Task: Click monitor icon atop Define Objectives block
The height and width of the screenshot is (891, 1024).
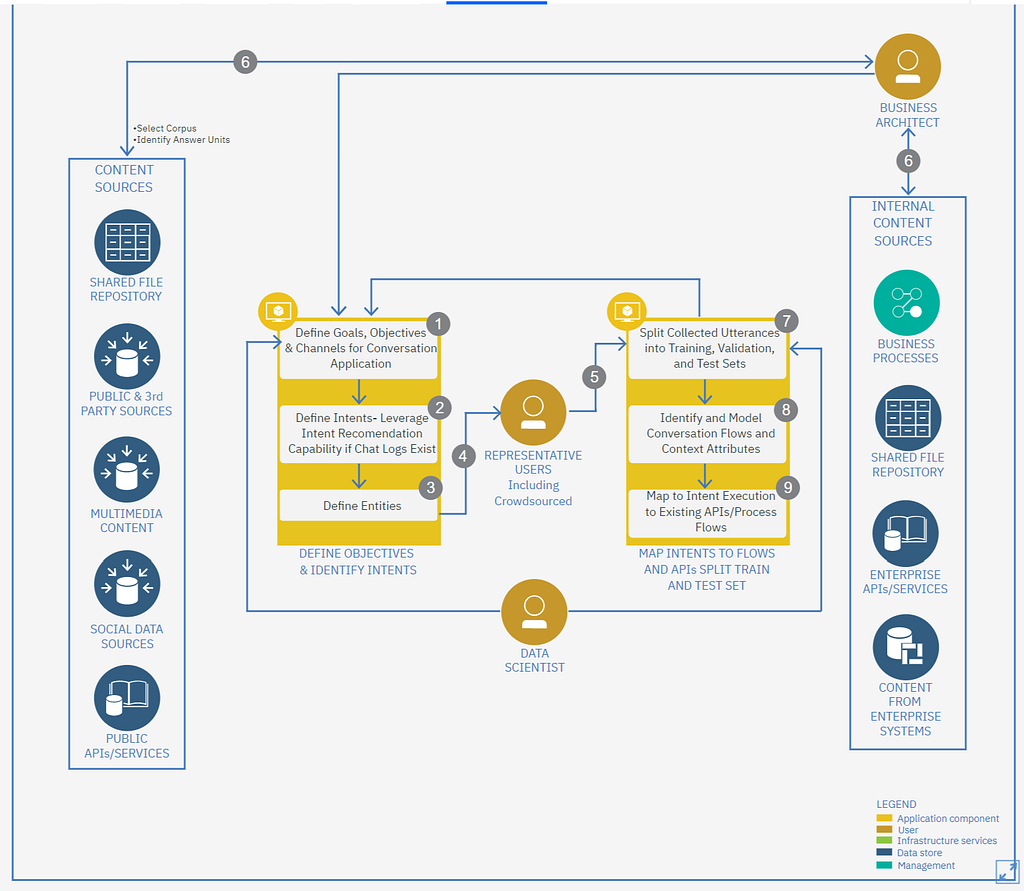Action: (278, 311)
